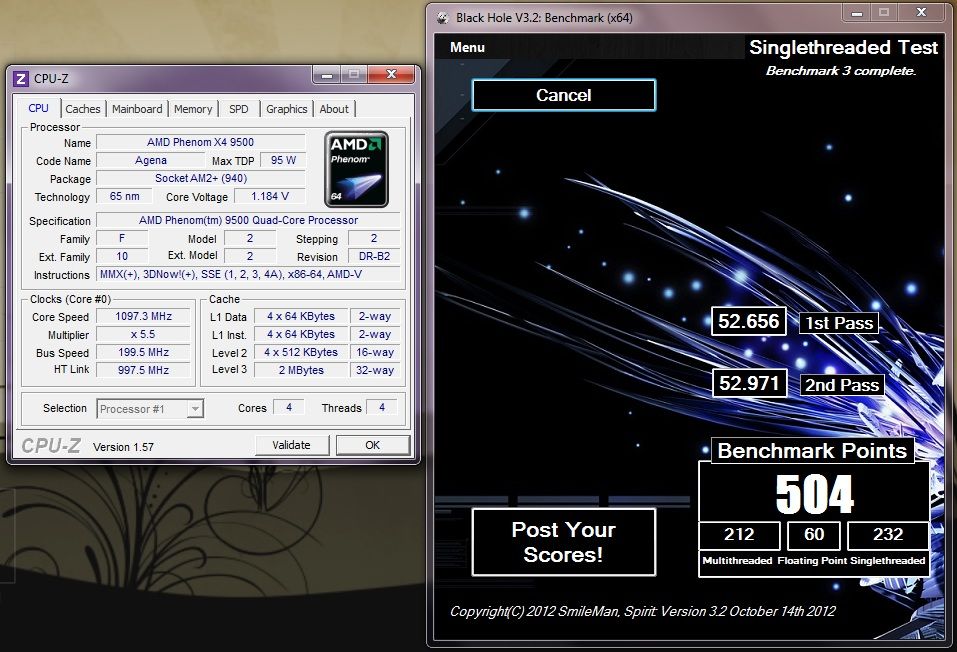Click the AMD Phenom processor logo
Image resolution: width=957 pixels, height=652 pixels.
356,169
